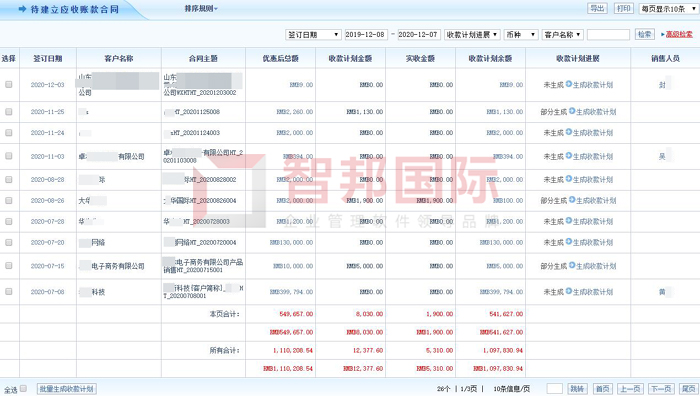Image resolution: width=700 pixels, height=396 pixels.
Task: Tick the checkbox for row 2020-11-25
Action: click(8, 112)
